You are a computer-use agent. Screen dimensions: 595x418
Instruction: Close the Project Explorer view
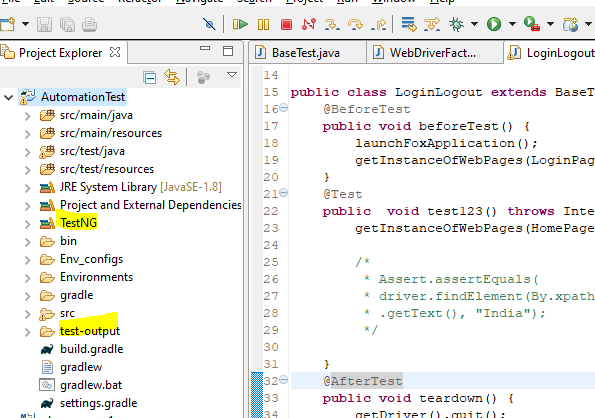coord(115,52)
